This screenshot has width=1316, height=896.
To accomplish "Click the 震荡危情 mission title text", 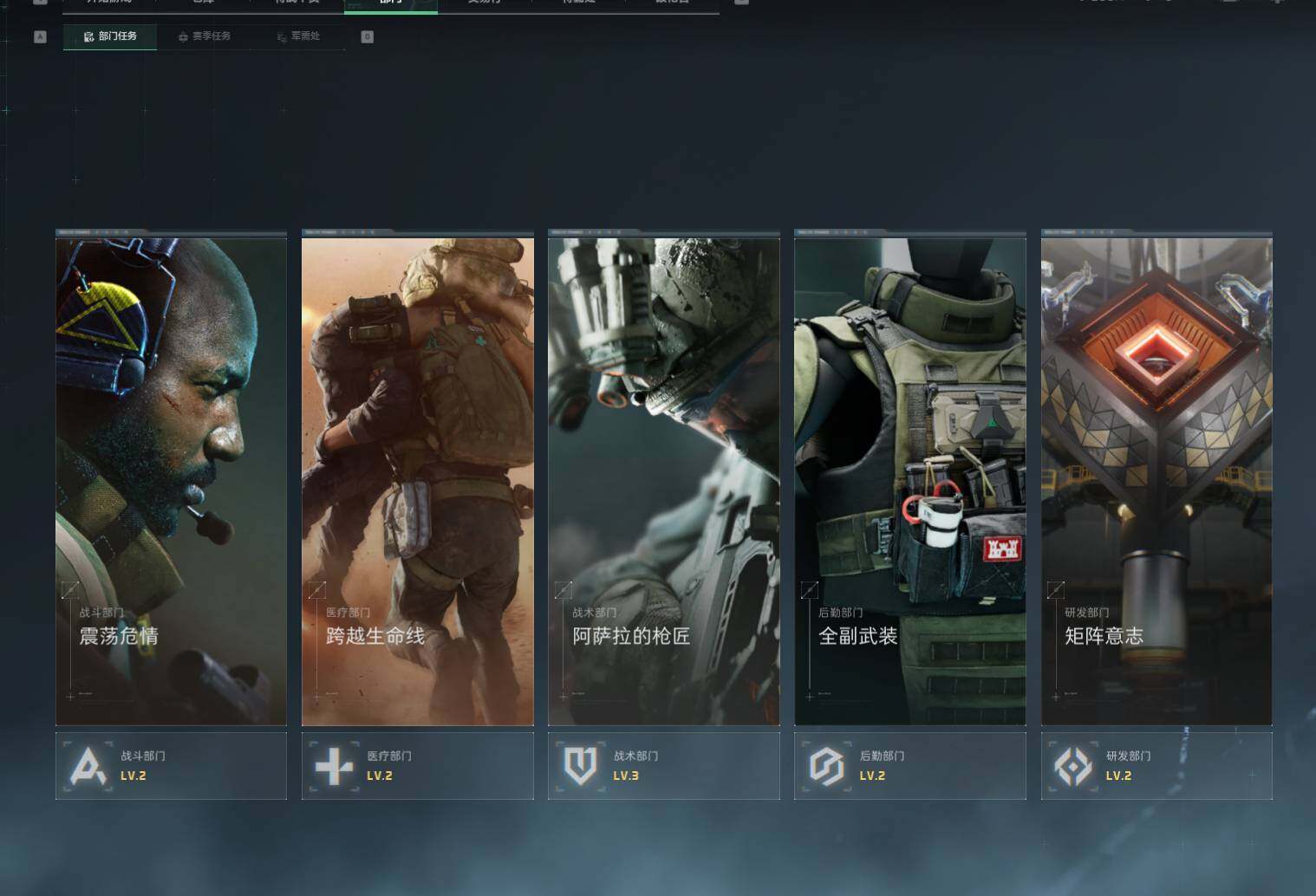I will [119, 636].
